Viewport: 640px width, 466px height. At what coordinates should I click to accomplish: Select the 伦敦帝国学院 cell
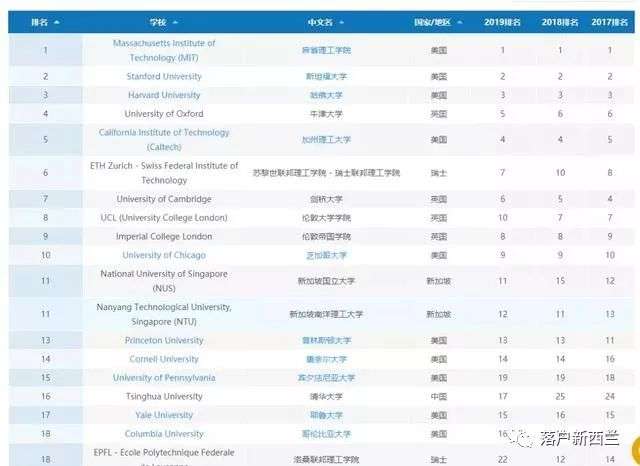point(326,237)
